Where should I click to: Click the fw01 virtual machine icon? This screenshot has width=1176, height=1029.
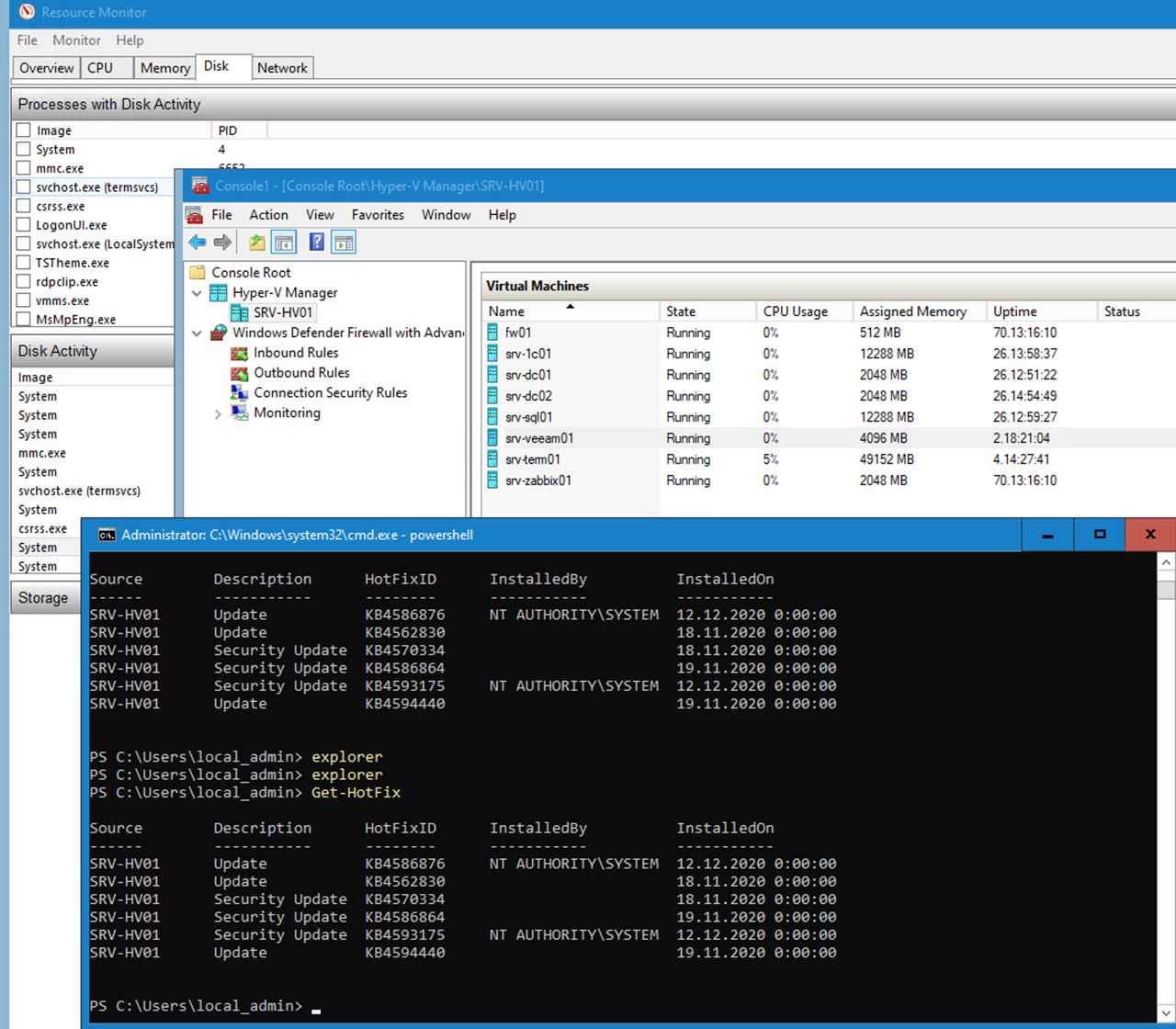[492, 333]
